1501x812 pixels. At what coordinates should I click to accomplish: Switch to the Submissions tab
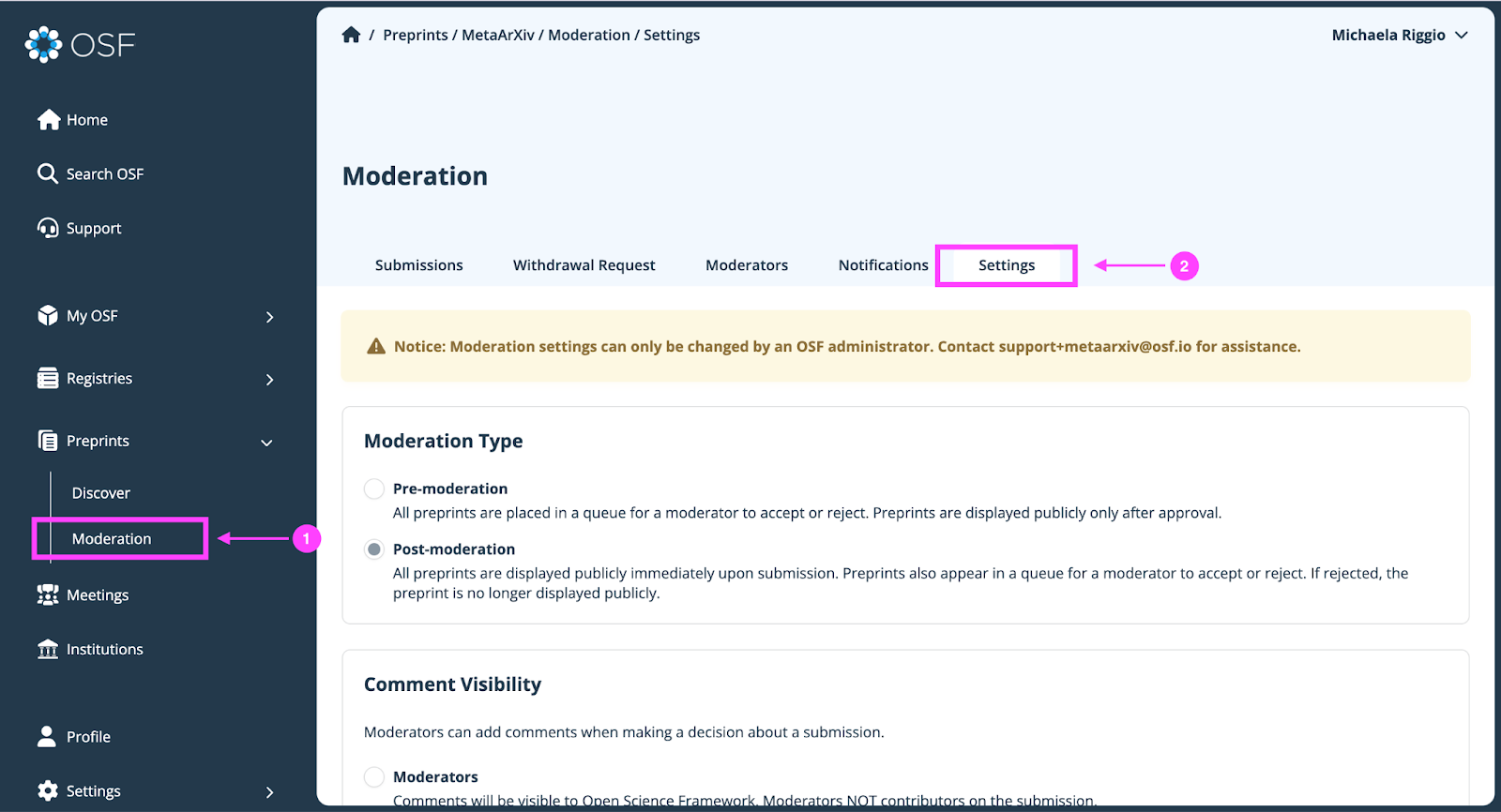[x=419, y=265]
